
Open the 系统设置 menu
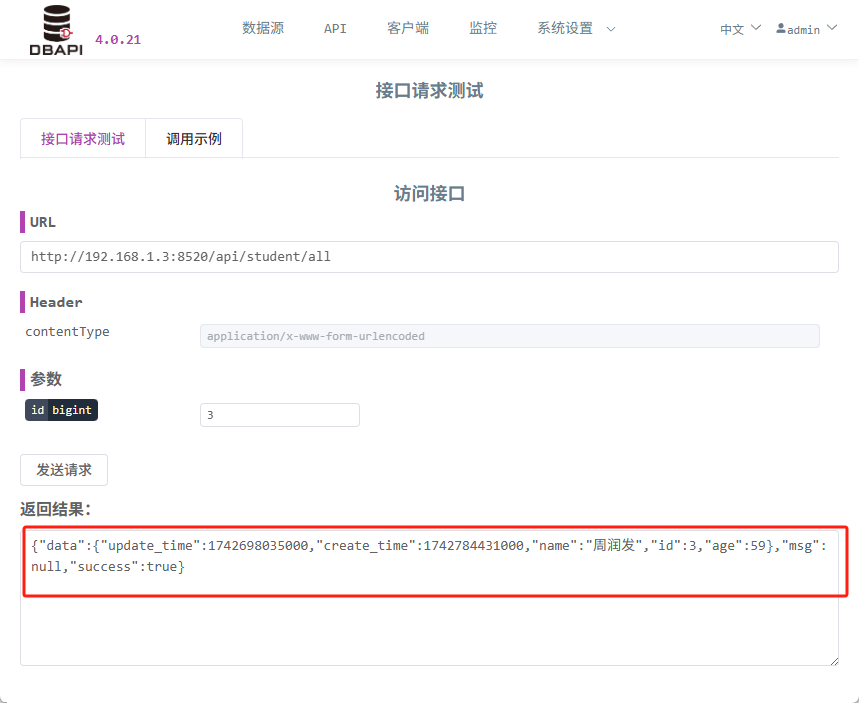tap(565, 28)
